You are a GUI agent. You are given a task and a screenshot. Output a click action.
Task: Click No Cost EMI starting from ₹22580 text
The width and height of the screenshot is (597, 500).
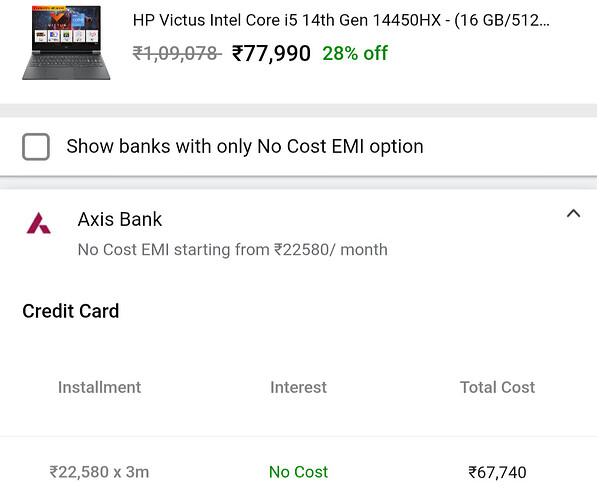(x=233, y=250)
